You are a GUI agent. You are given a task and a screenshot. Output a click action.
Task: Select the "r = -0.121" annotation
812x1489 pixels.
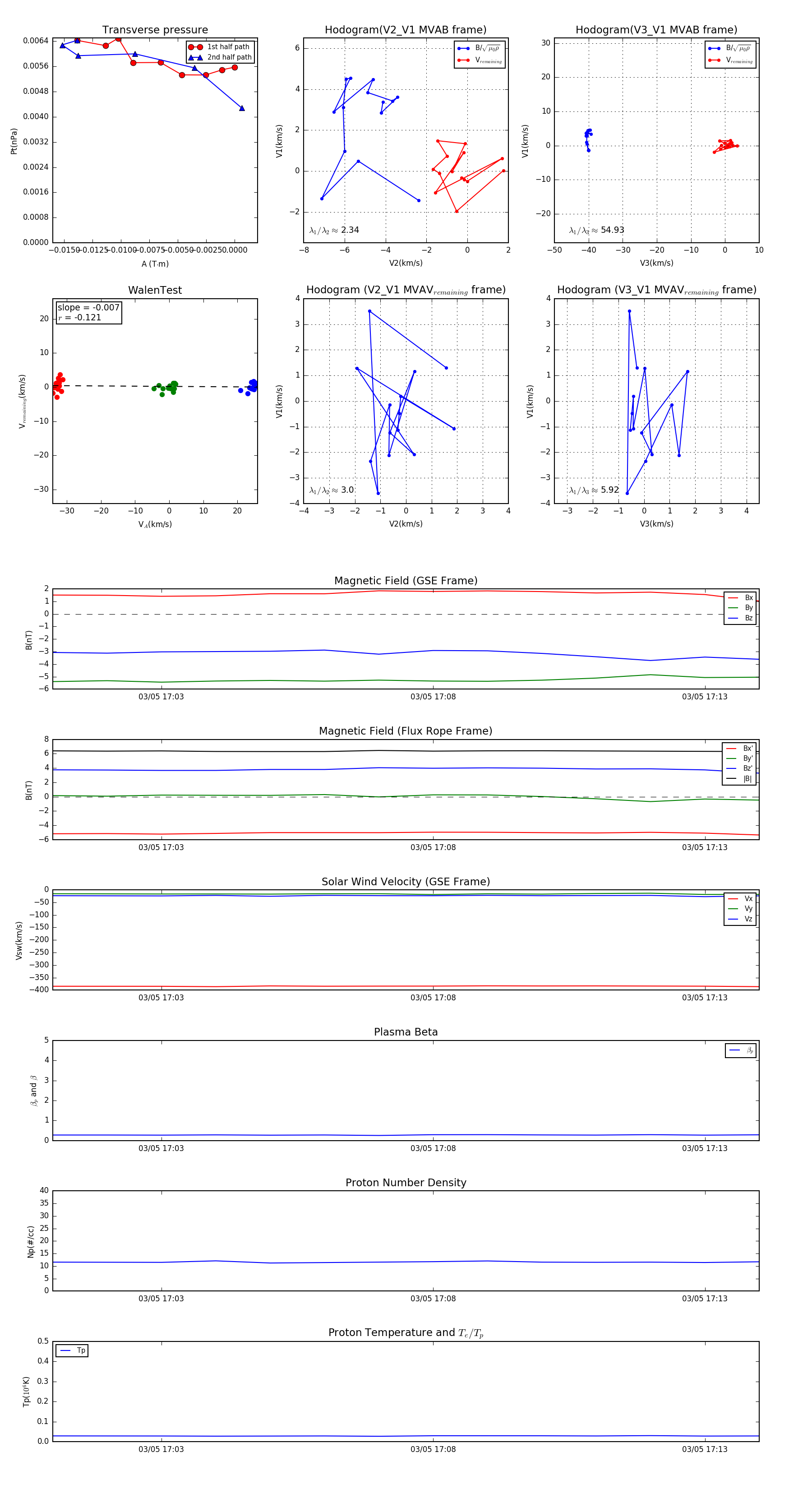point(80,317)
